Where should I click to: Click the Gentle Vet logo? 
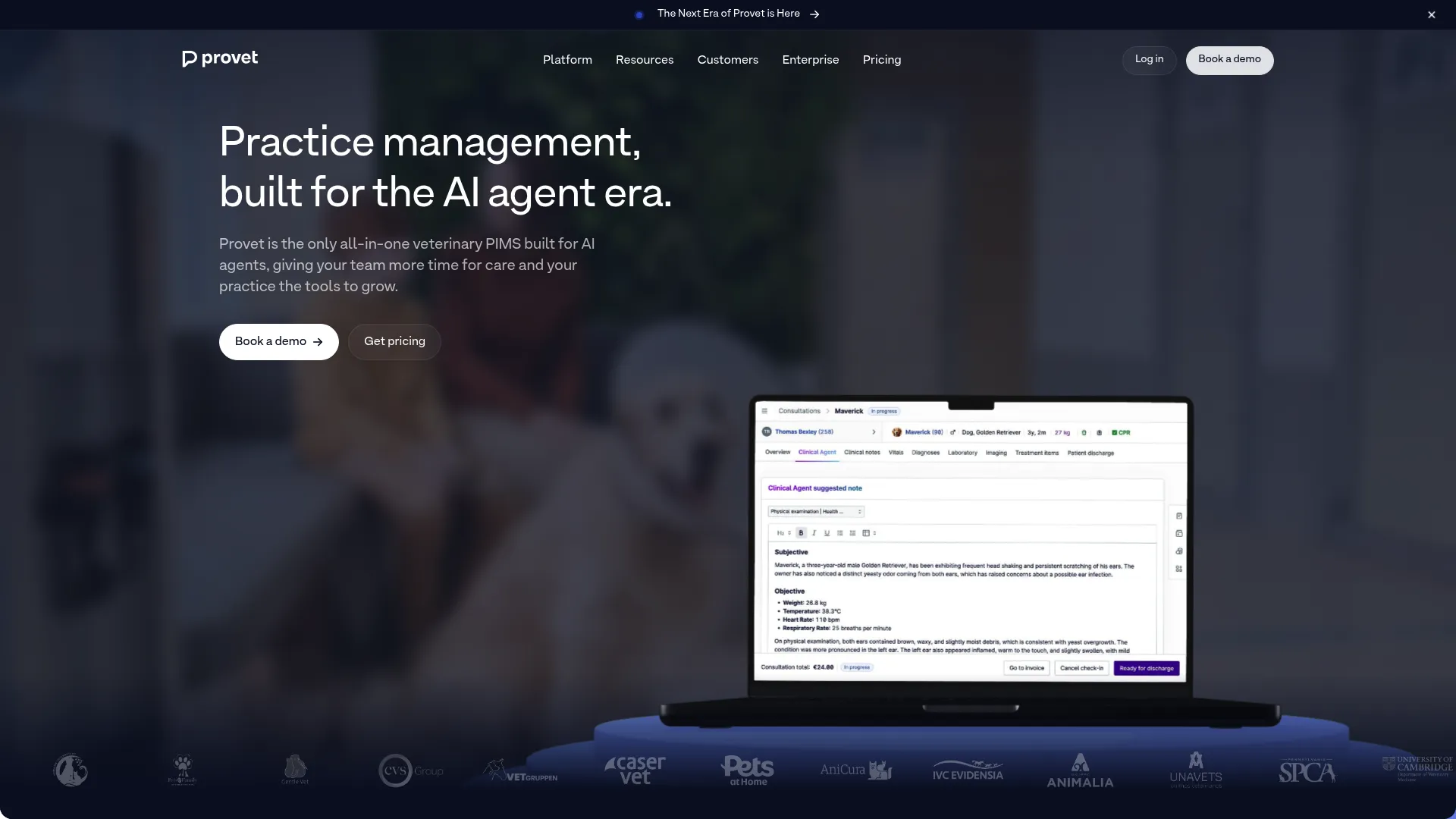tap(295, 770)
